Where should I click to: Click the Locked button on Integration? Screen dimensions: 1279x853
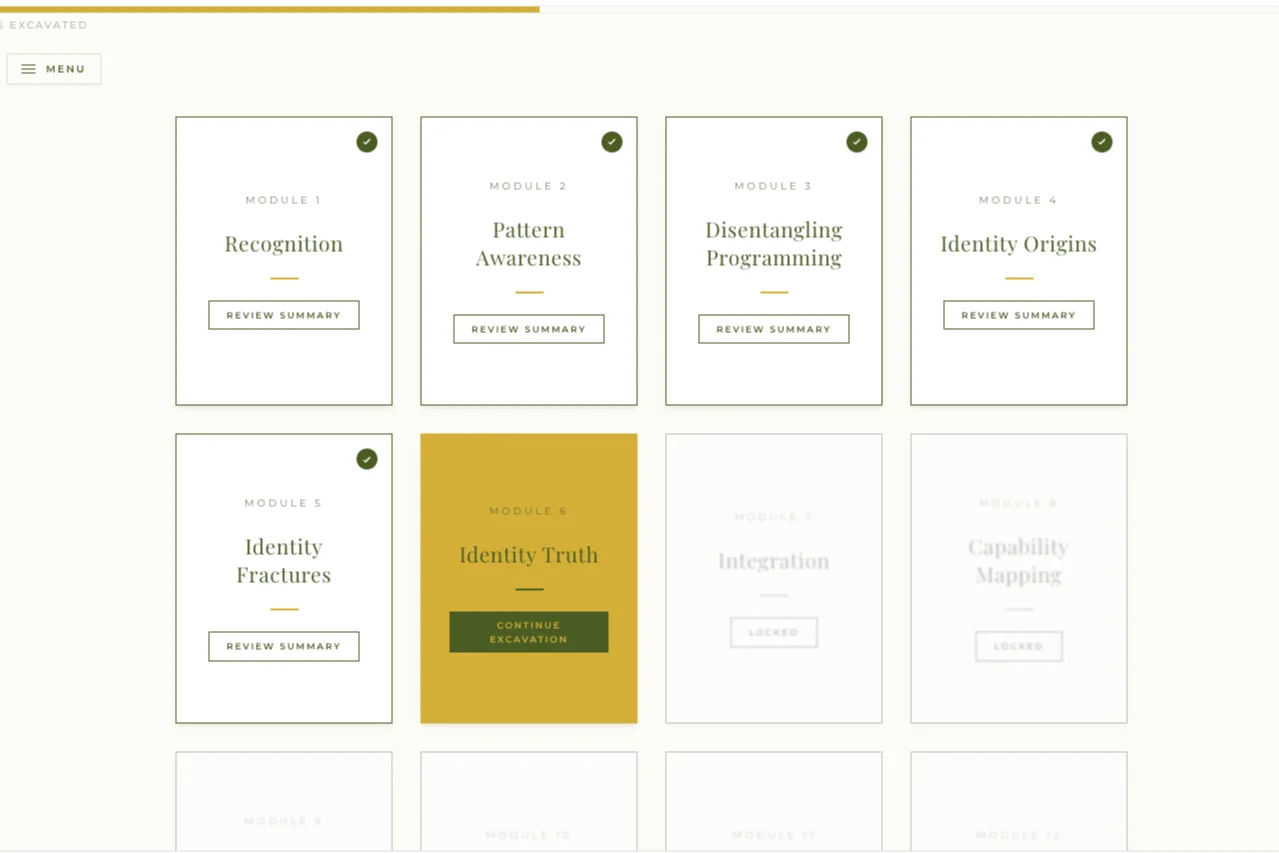774,632
